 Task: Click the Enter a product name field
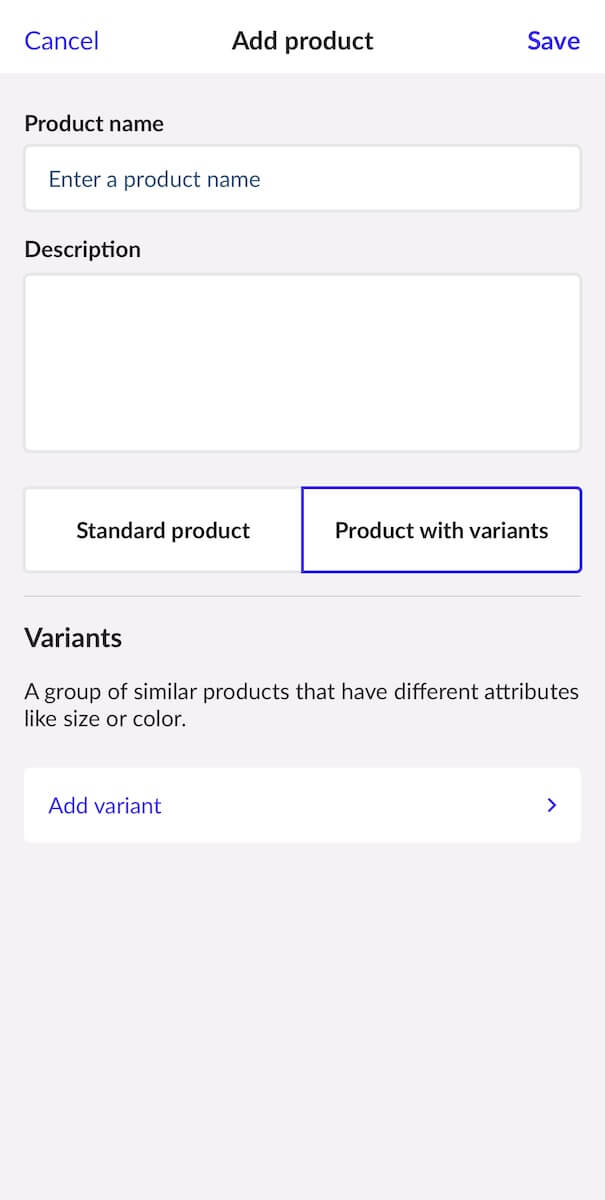coord(300,178)
